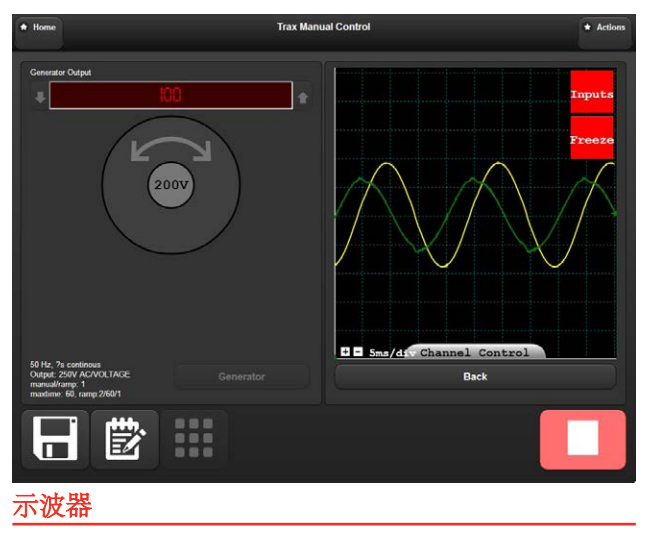Open the notes clipboard icon

(x=125, y=439)
